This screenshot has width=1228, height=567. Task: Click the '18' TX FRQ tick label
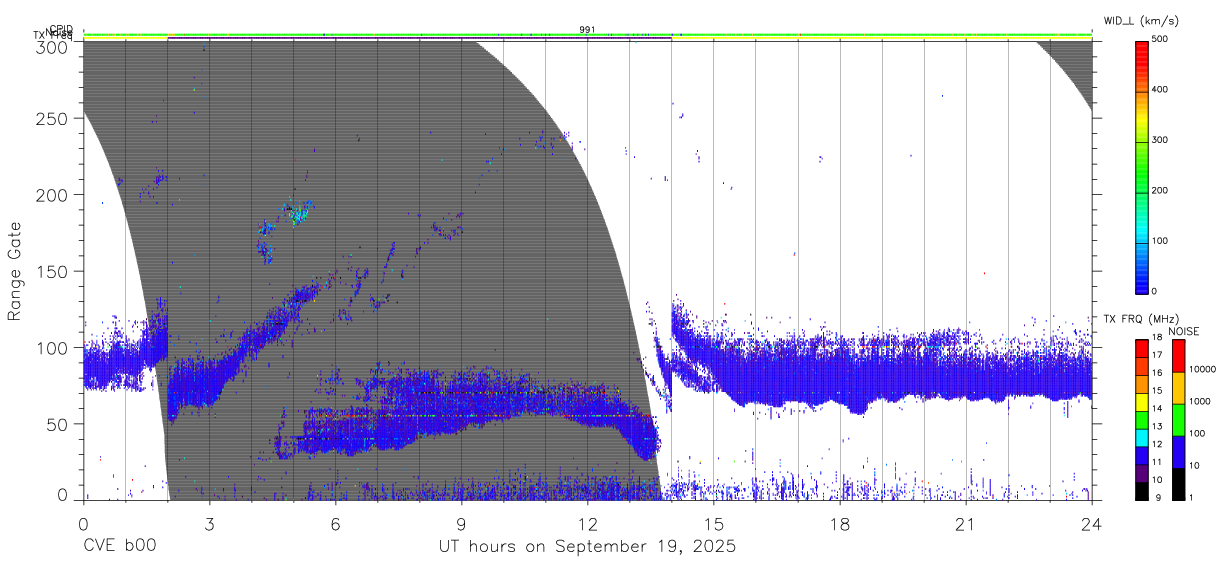pos(1157,338)
